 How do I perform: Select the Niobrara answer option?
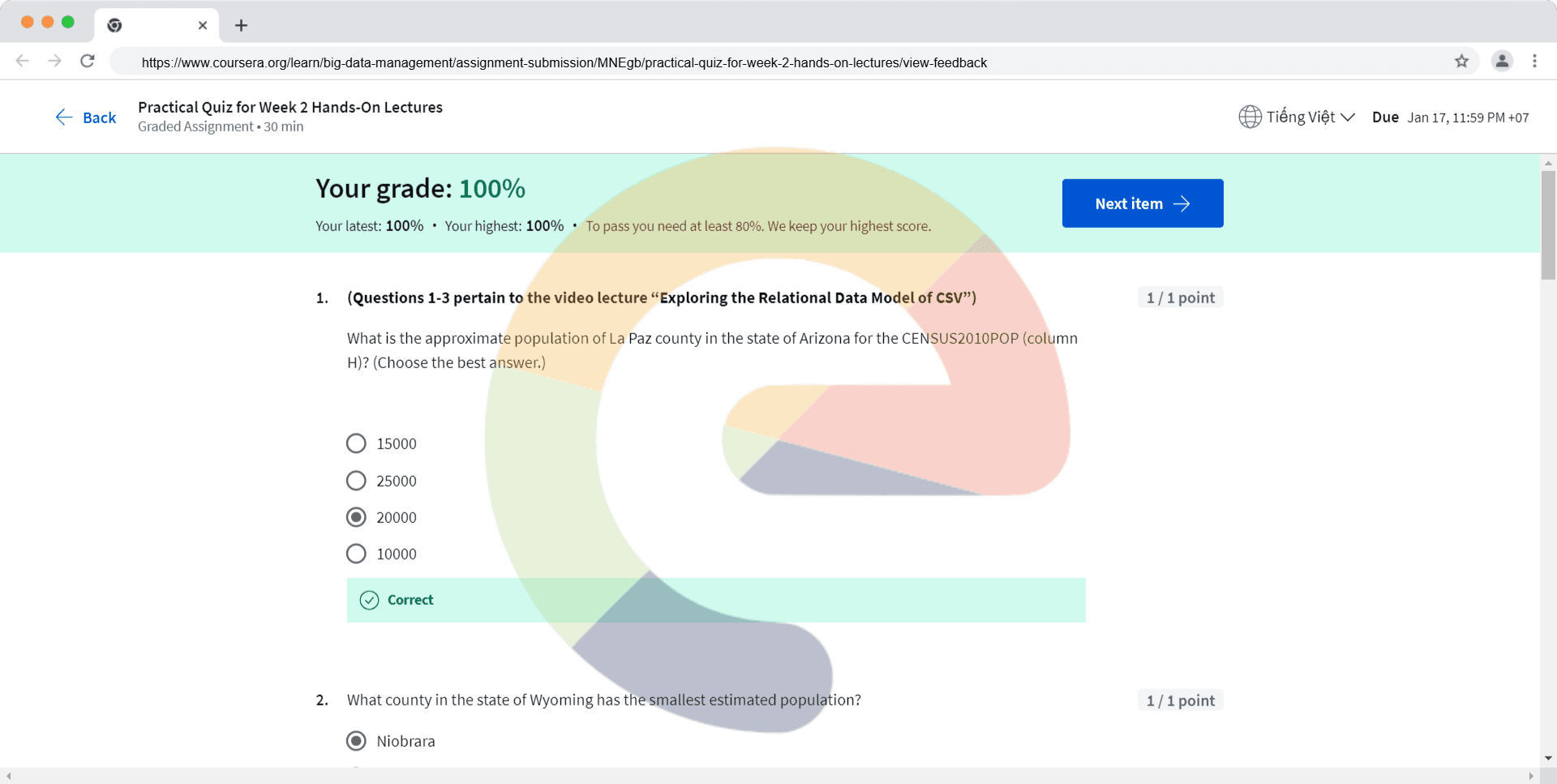coord(356,741)
